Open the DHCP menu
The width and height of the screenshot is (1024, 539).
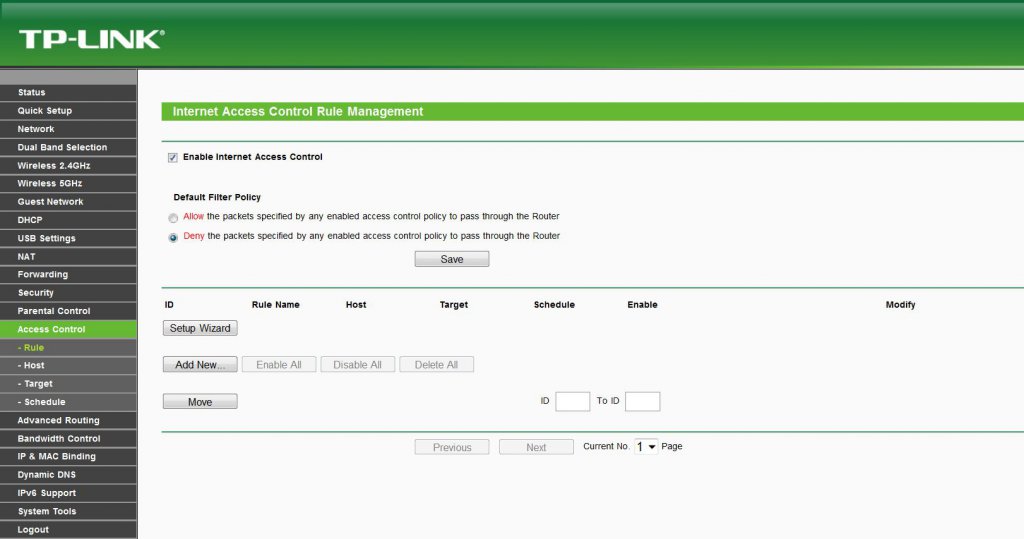pos(68,220)
